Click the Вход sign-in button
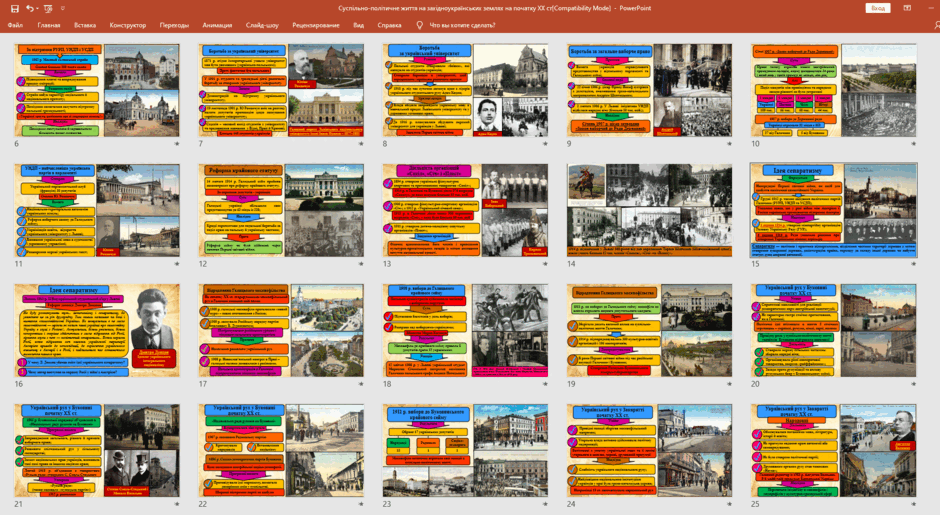Image resolution: width=940 pixels, height=515 pixels. 878,8
